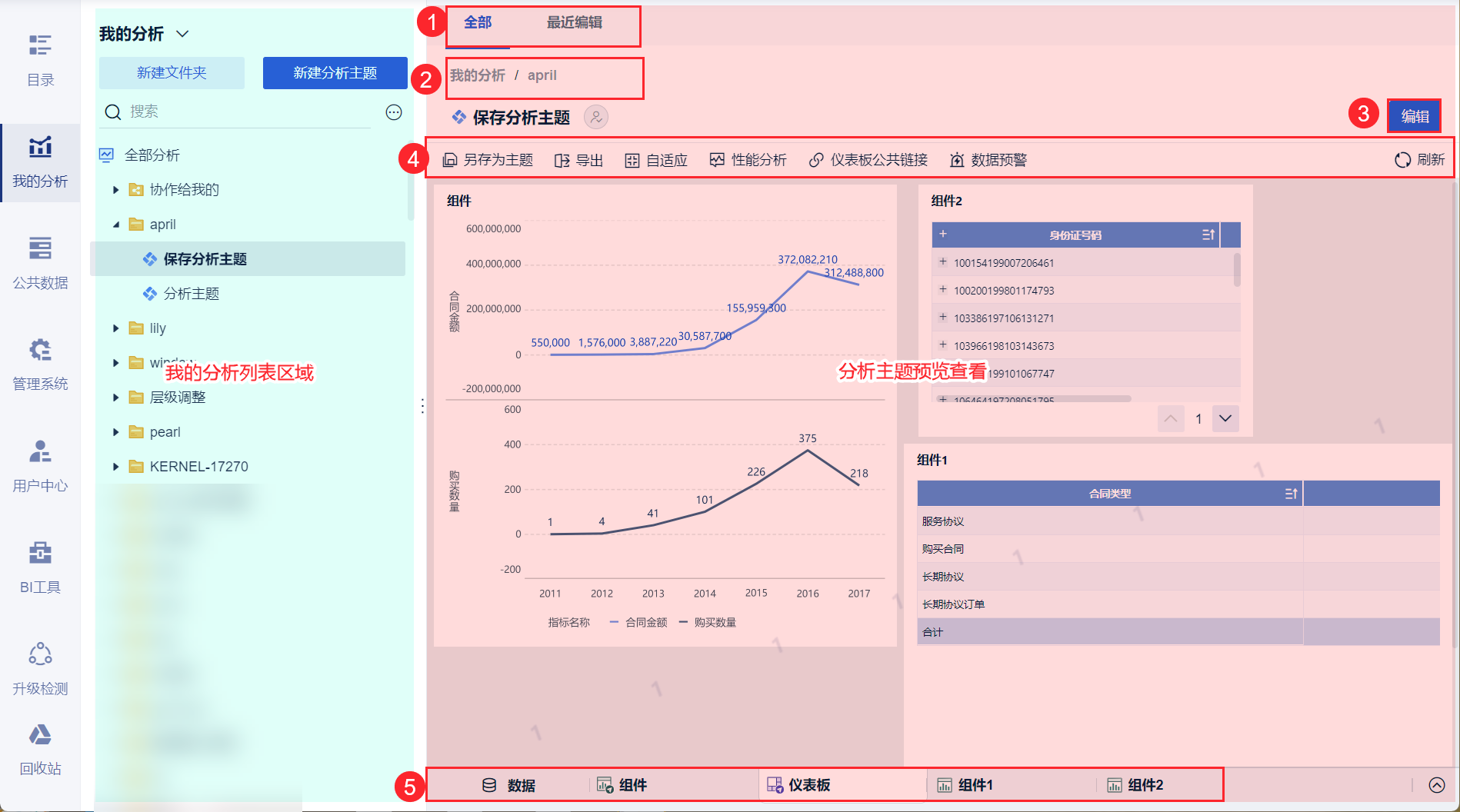Click the blue 编辑 button
The height and width of the screenshot is (812, 1460).
click(1415, 116)
